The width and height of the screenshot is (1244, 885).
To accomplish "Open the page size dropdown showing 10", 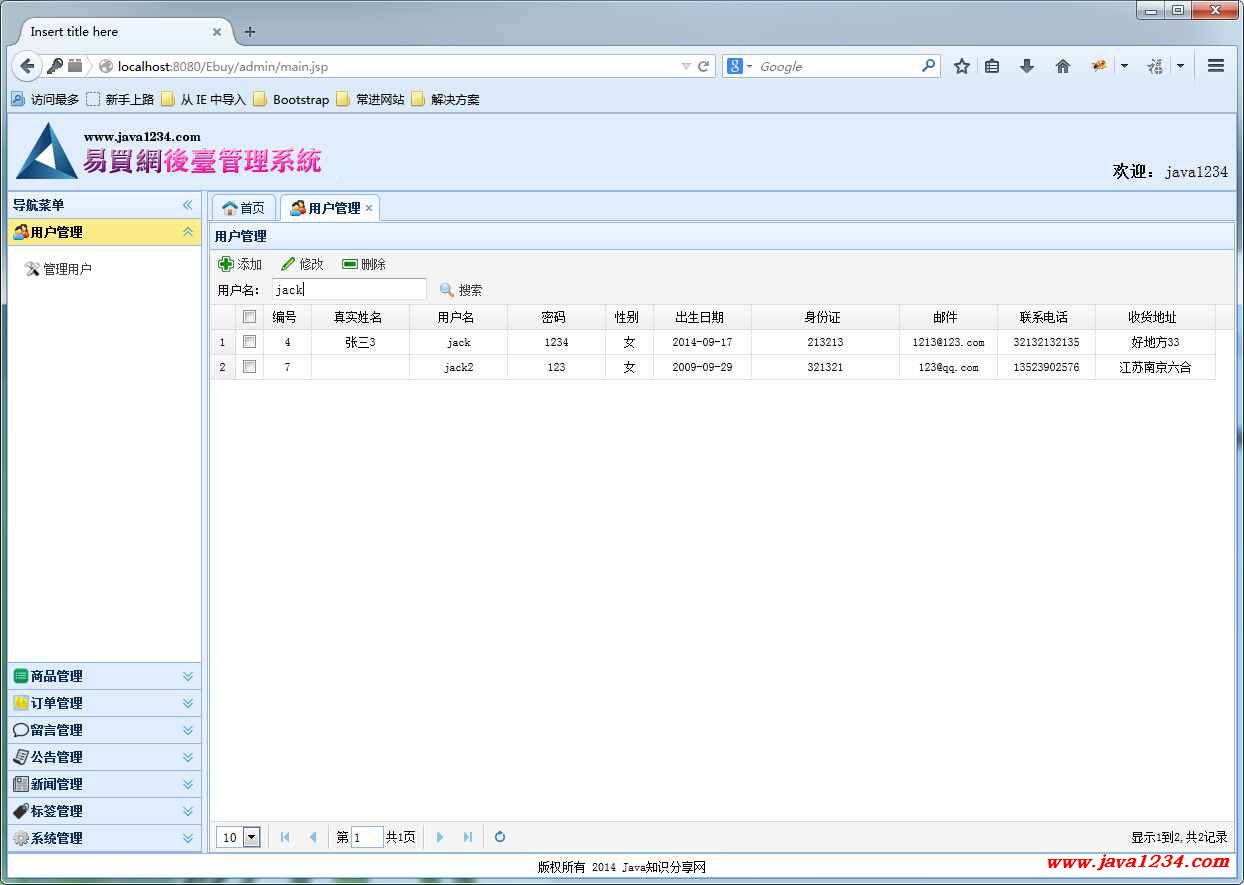I will point(251,837).
